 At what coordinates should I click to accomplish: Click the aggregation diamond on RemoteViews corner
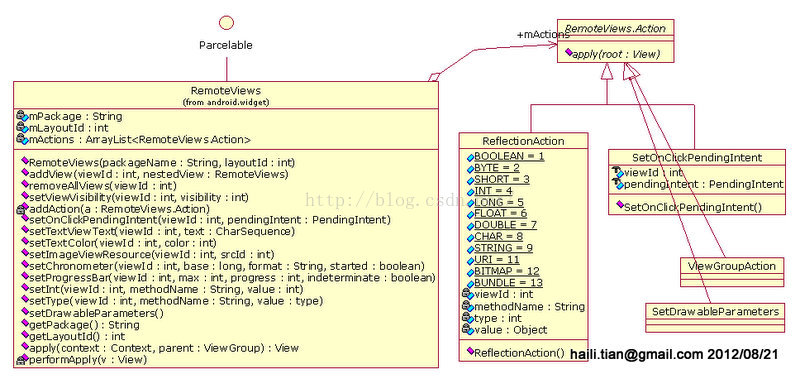tap(434, 77)
